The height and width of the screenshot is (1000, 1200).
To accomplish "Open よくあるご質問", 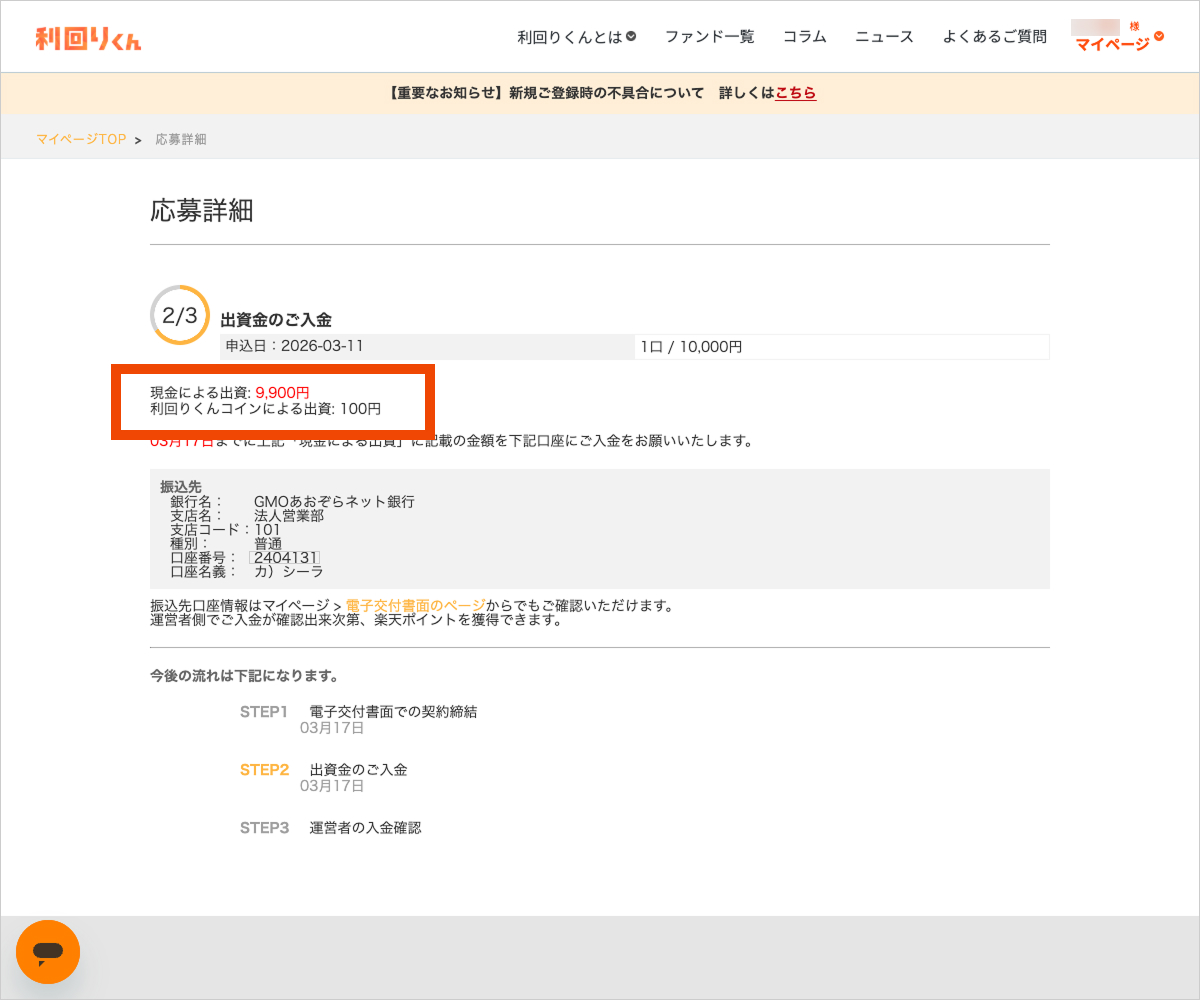I will click(994, 37).
